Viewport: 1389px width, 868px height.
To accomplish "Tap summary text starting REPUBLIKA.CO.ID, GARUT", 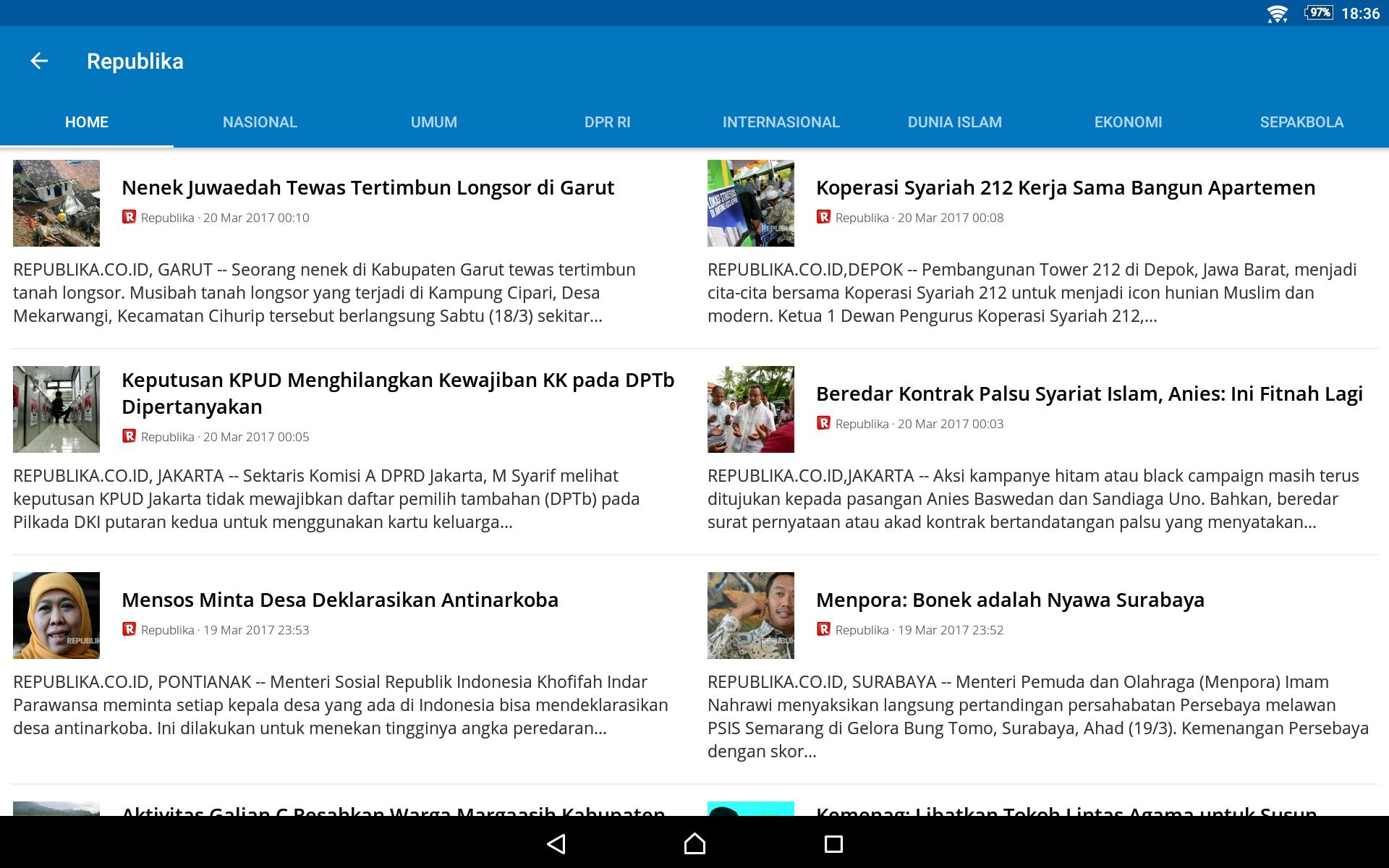I will [324, 293].
